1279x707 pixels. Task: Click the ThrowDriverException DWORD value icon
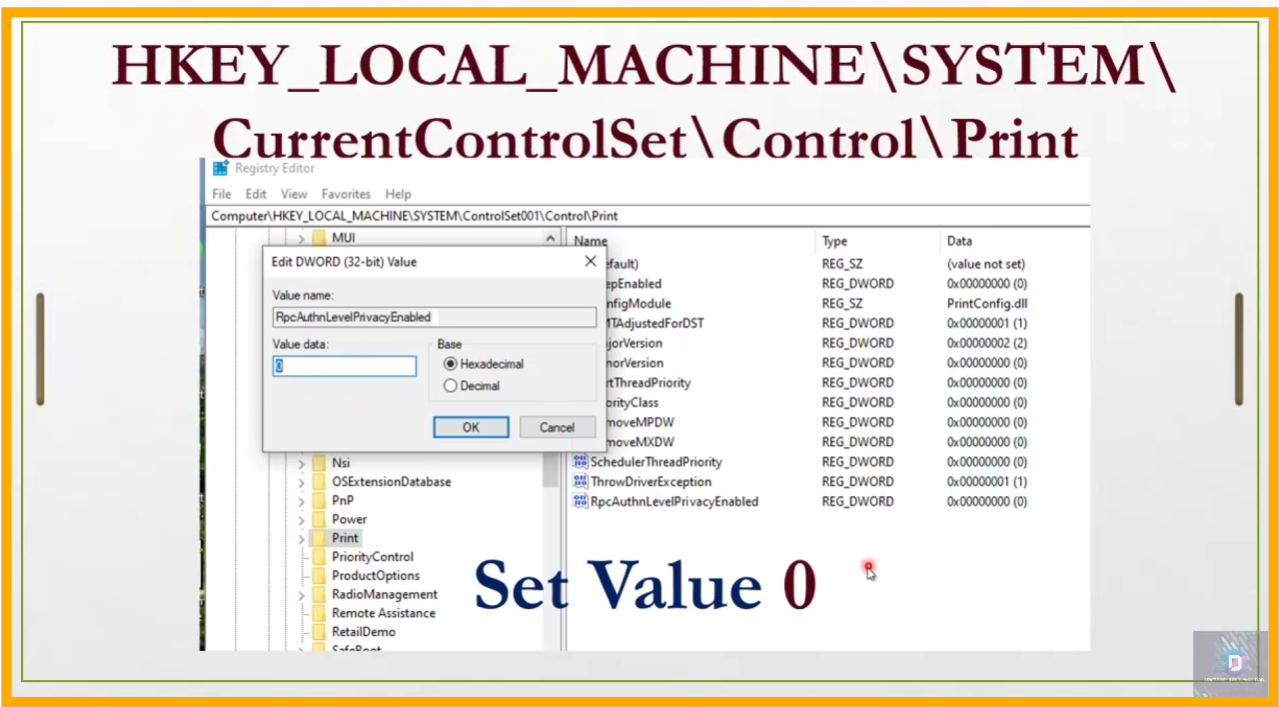pyautogui.click(x=580, y=481)
